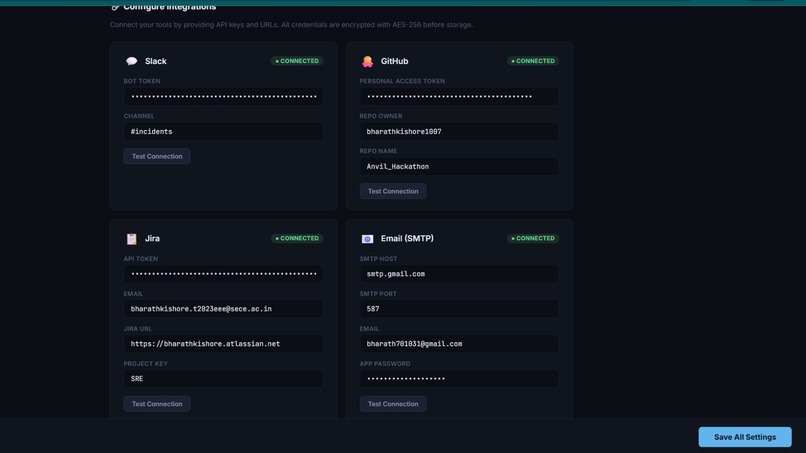Edit the Project Key field SRE
The height and width of the screenshot is (453, 806).
click(x=223, y=378)
